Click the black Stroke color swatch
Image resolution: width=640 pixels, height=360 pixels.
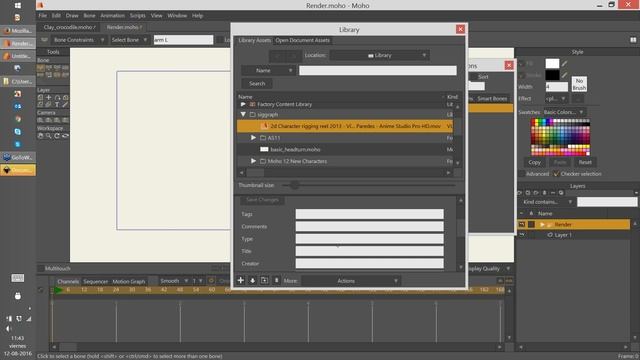[x=552, y=75]
